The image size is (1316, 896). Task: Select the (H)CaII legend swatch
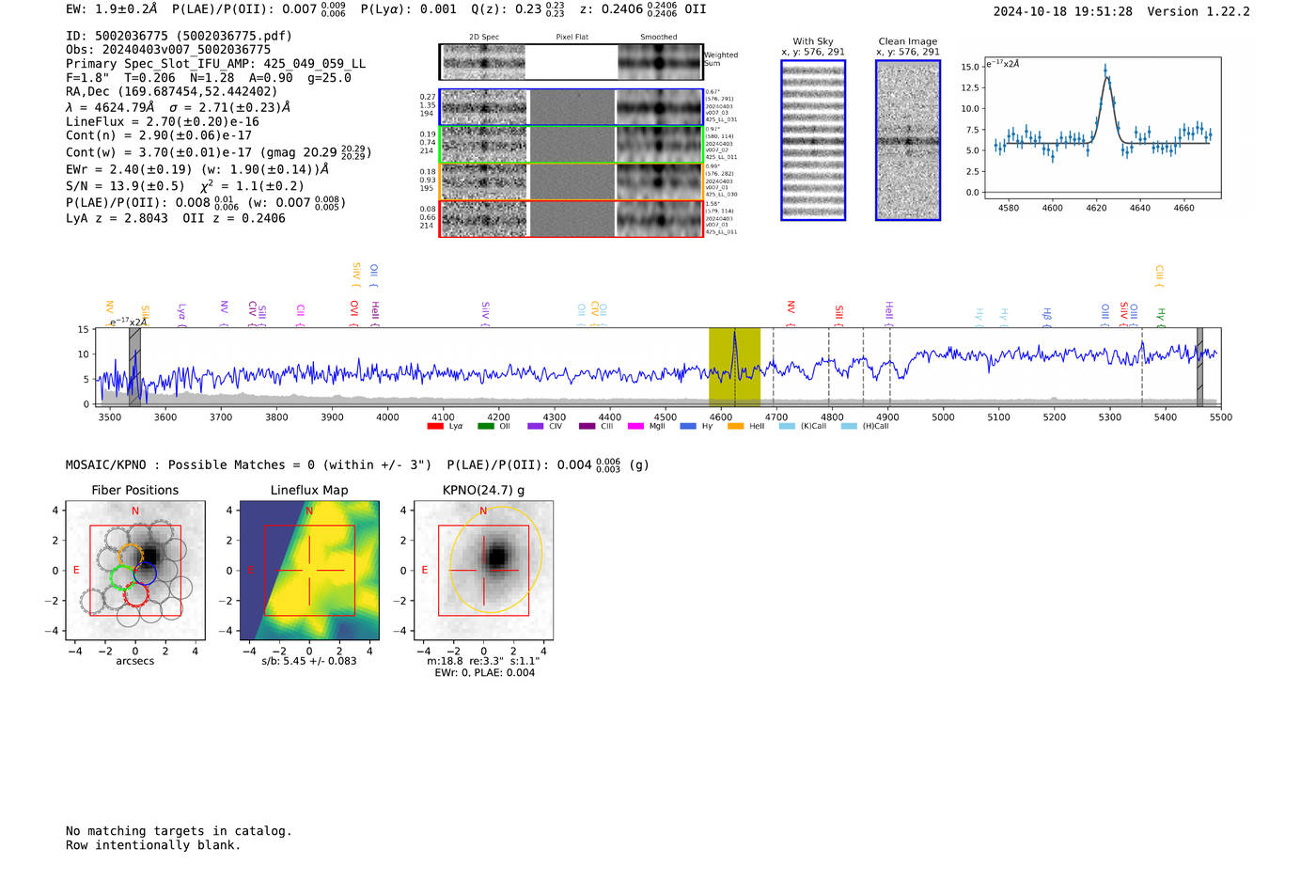click(849, 427)
